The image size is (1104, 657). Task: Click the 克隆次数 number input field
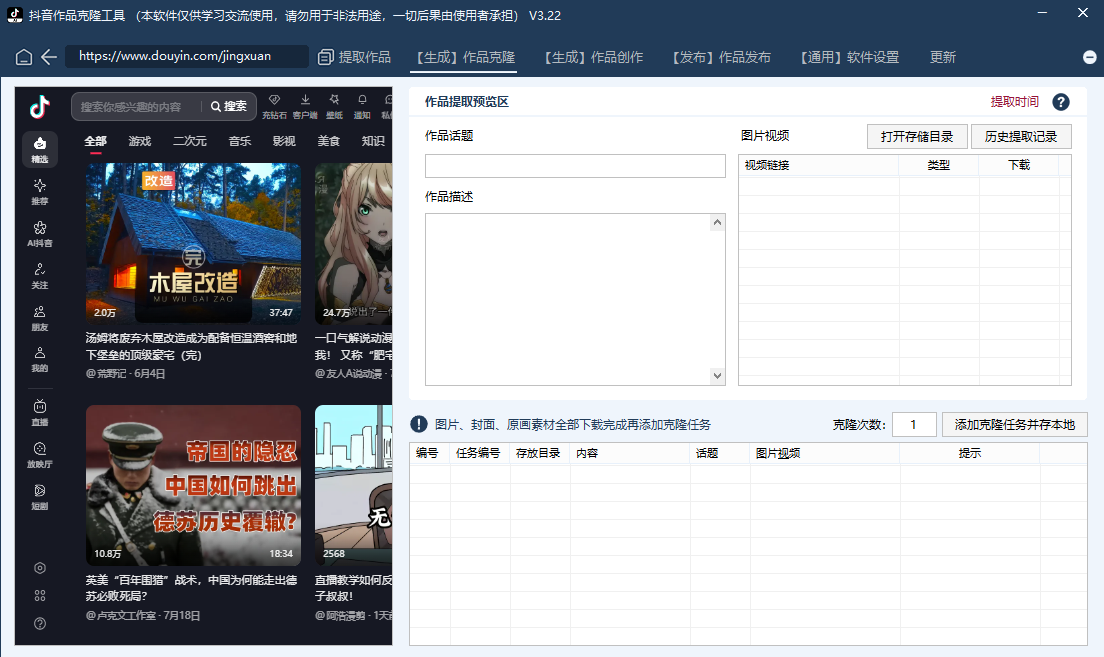click(x=913, y=424)
